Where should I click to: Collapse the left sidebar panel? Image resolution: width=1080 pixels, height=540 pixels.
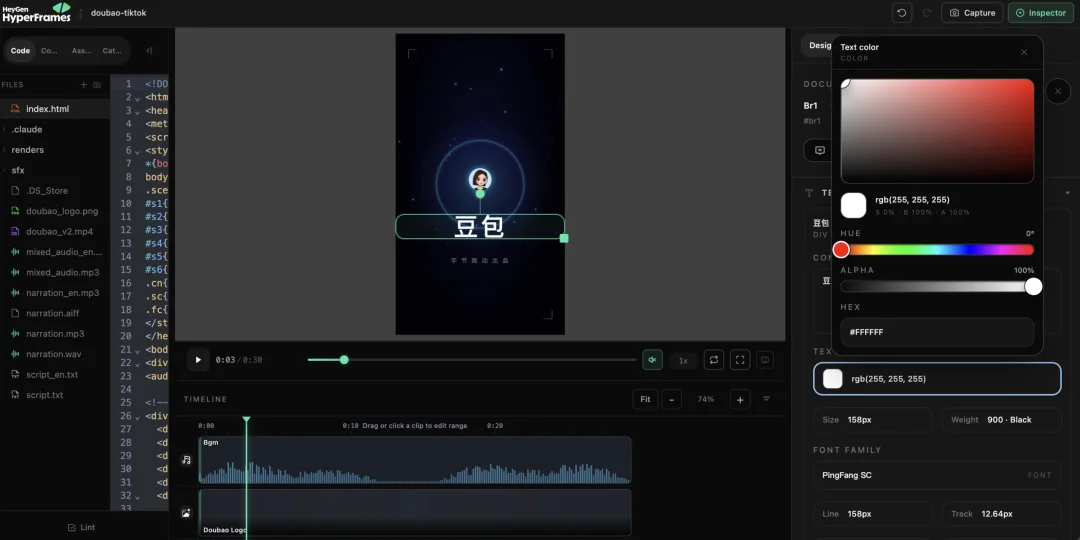(149, 50)
